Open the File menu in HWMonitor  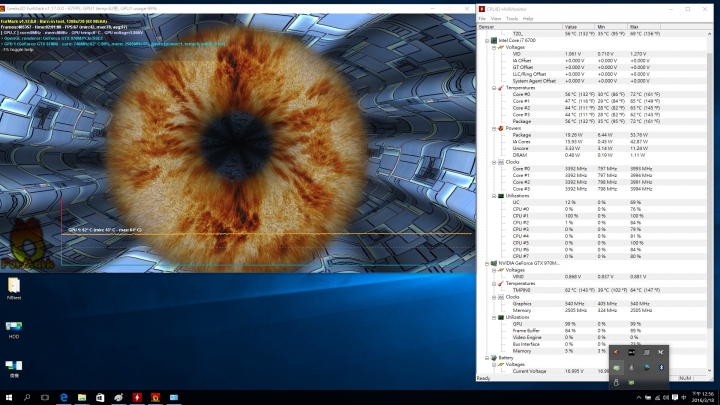click(482, 18)
